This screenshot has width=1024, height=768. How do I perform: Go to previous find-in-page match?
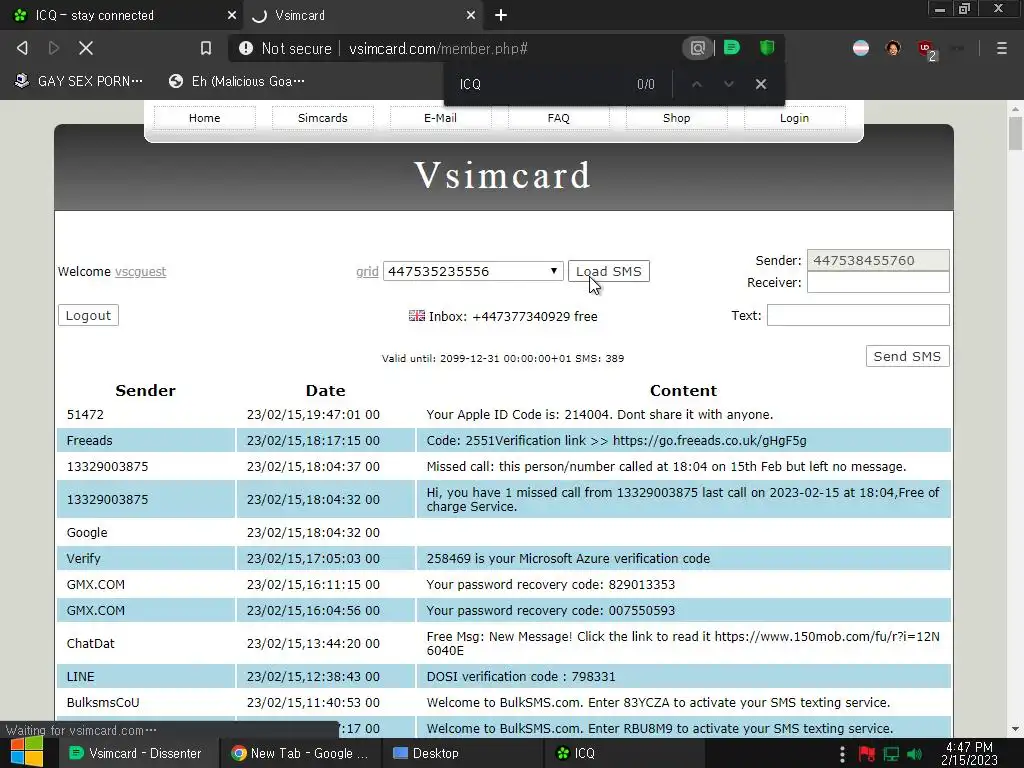pos(697,84)
